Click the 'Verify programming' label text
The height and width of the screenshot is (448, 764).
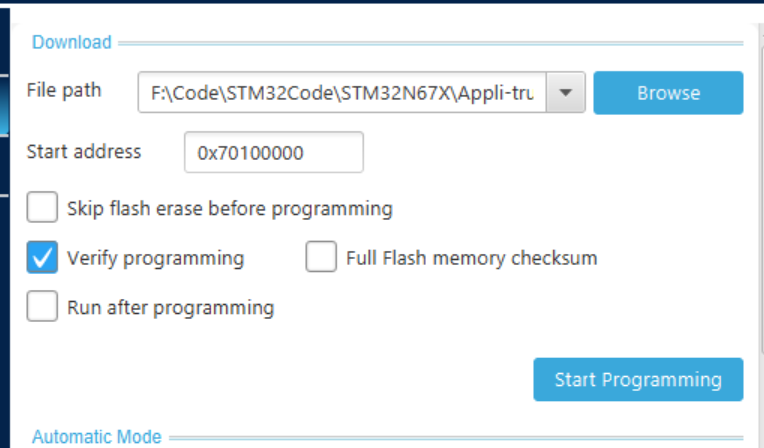(155, 258)
